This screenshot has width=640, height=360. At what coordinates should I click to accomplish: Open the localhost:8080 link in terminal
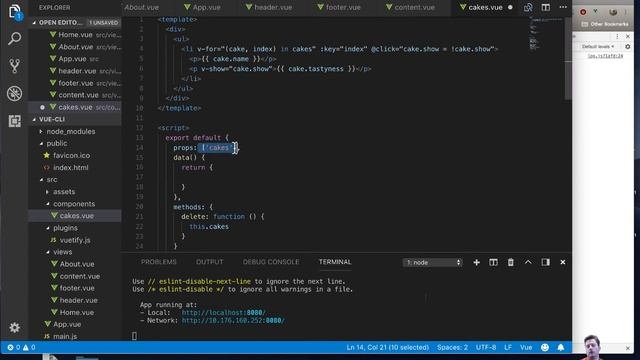tap(223, 313)
